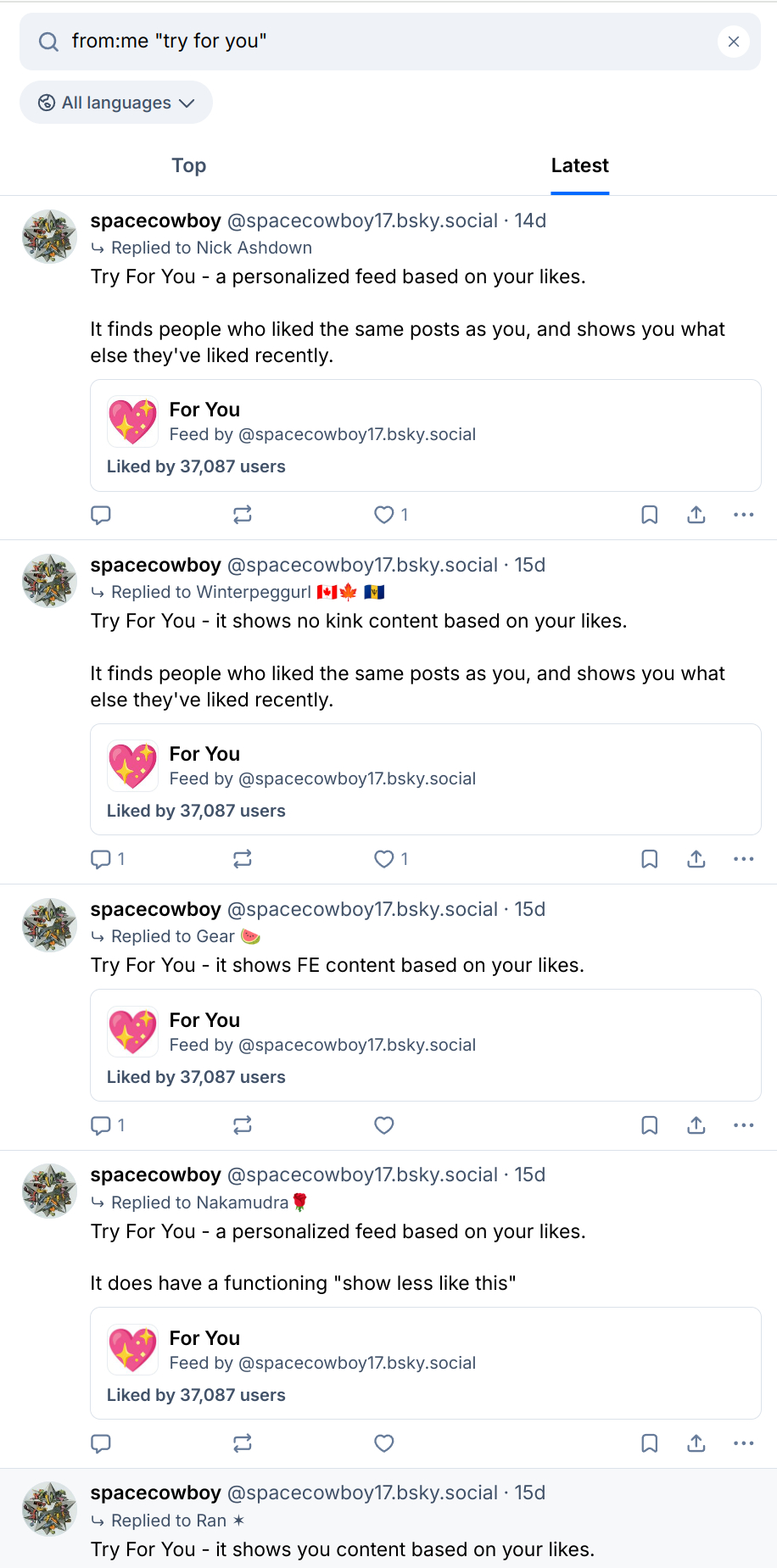The height and width of the screenshot is (1568, 777).
Task: Reply to the post replying to Nick Ashdown
Action: pyautogui.click(x=101, y=515)
